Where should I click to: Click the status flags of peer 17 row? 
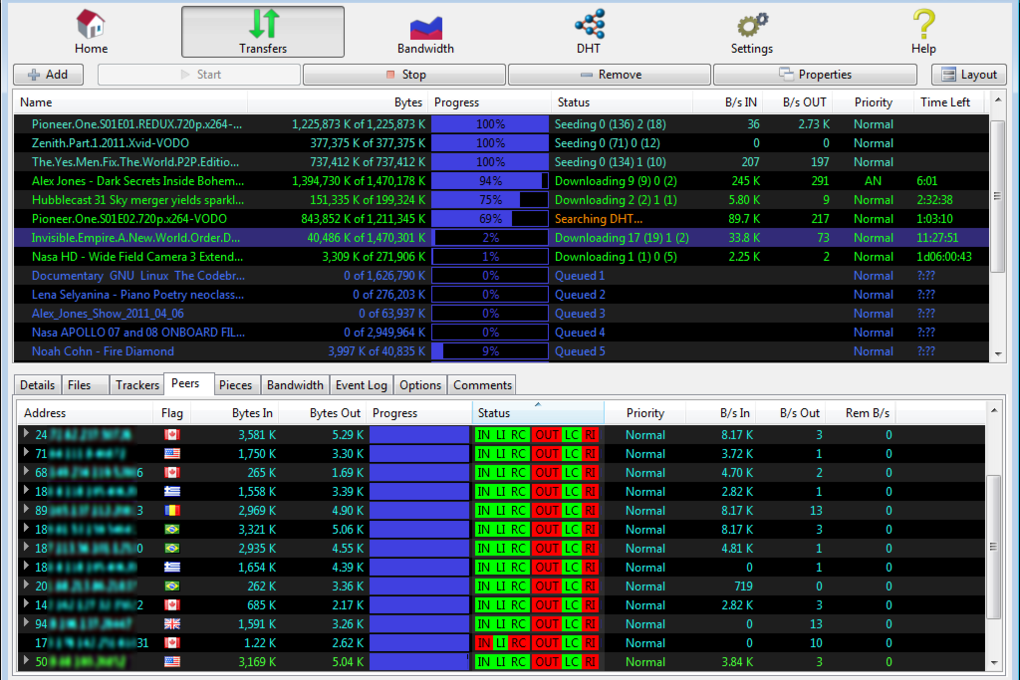pyautogui.click(x=537, y=643)
